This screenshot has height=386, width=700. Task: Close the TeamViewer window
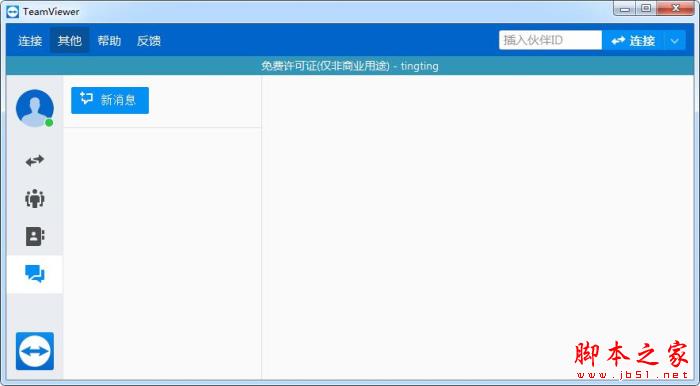(676, 8)
